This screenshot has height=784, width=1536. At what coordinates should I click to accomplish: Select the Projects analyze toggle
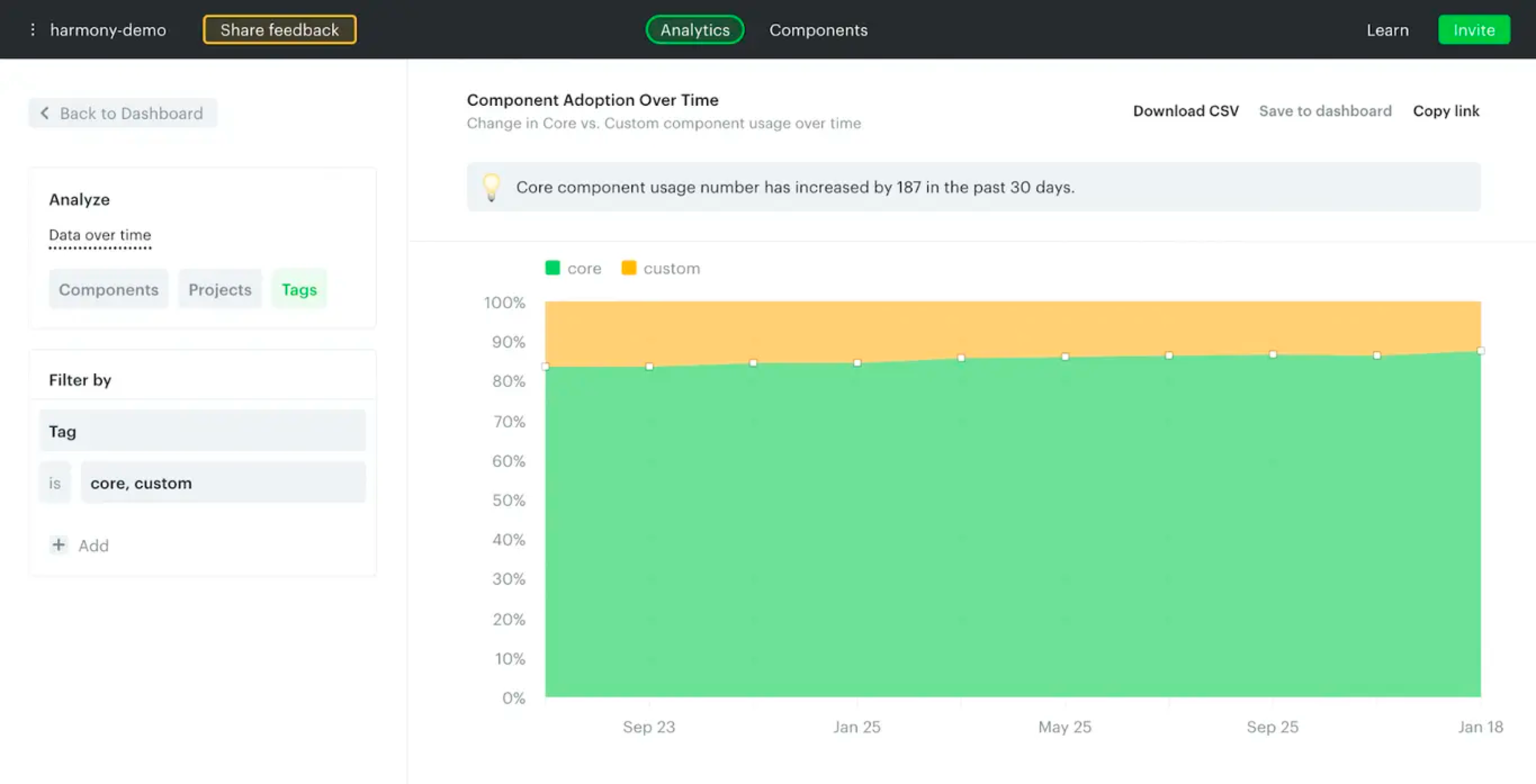(220, 290)
